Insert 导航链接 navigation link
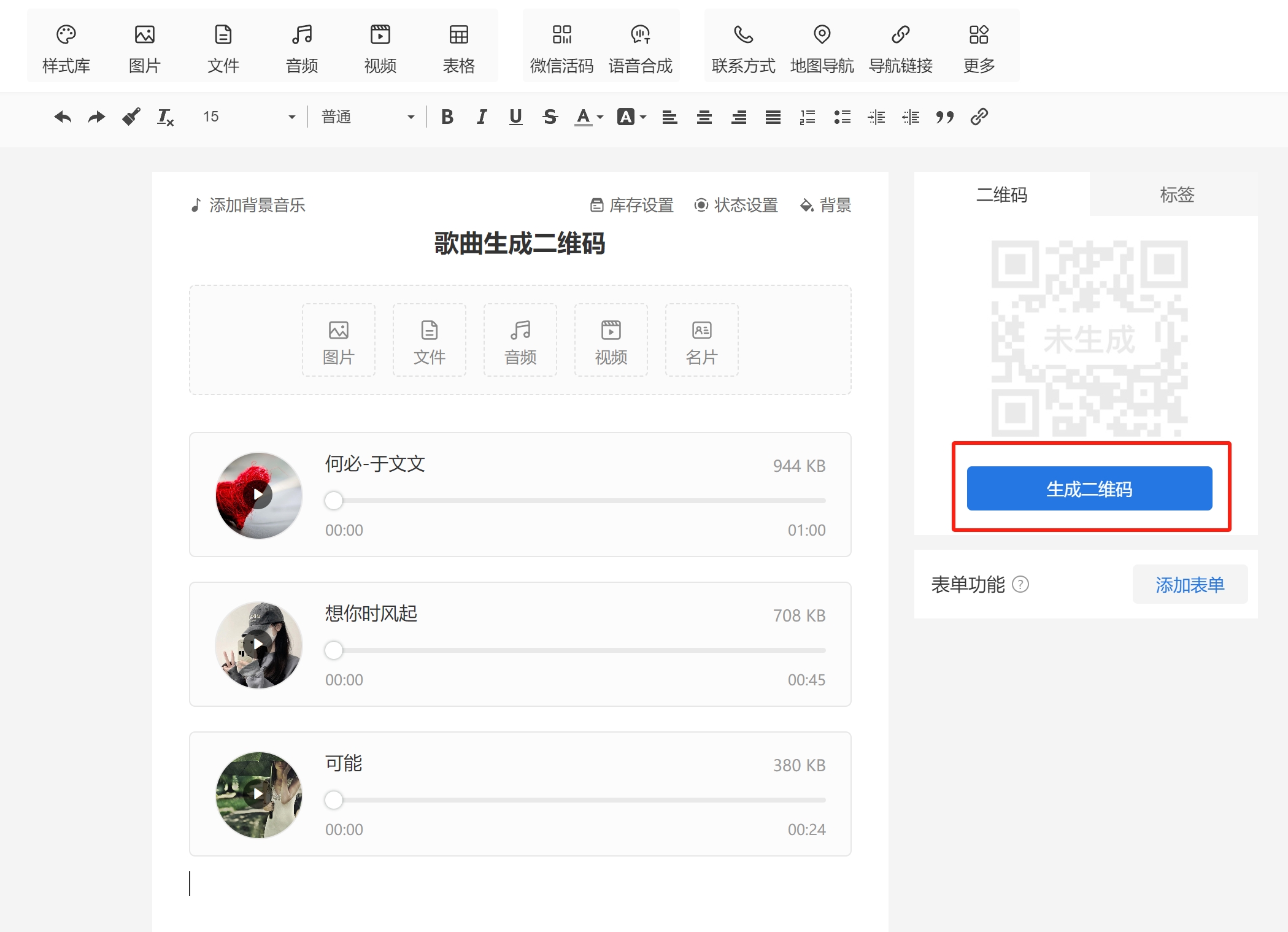 point(901,48)
